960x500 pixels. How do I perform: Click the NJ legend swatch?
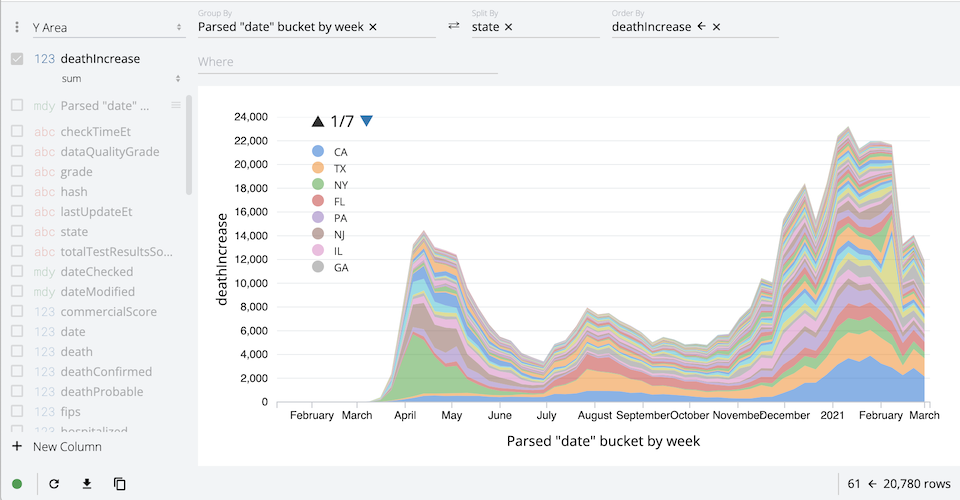[x=318, y=234]
